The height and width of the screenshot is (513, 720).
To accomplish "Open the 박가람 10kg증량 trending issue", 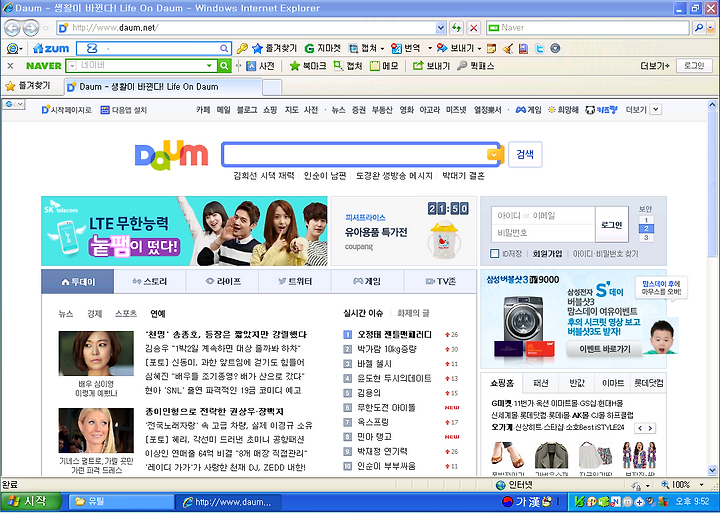I will click(x=387, y=349).
